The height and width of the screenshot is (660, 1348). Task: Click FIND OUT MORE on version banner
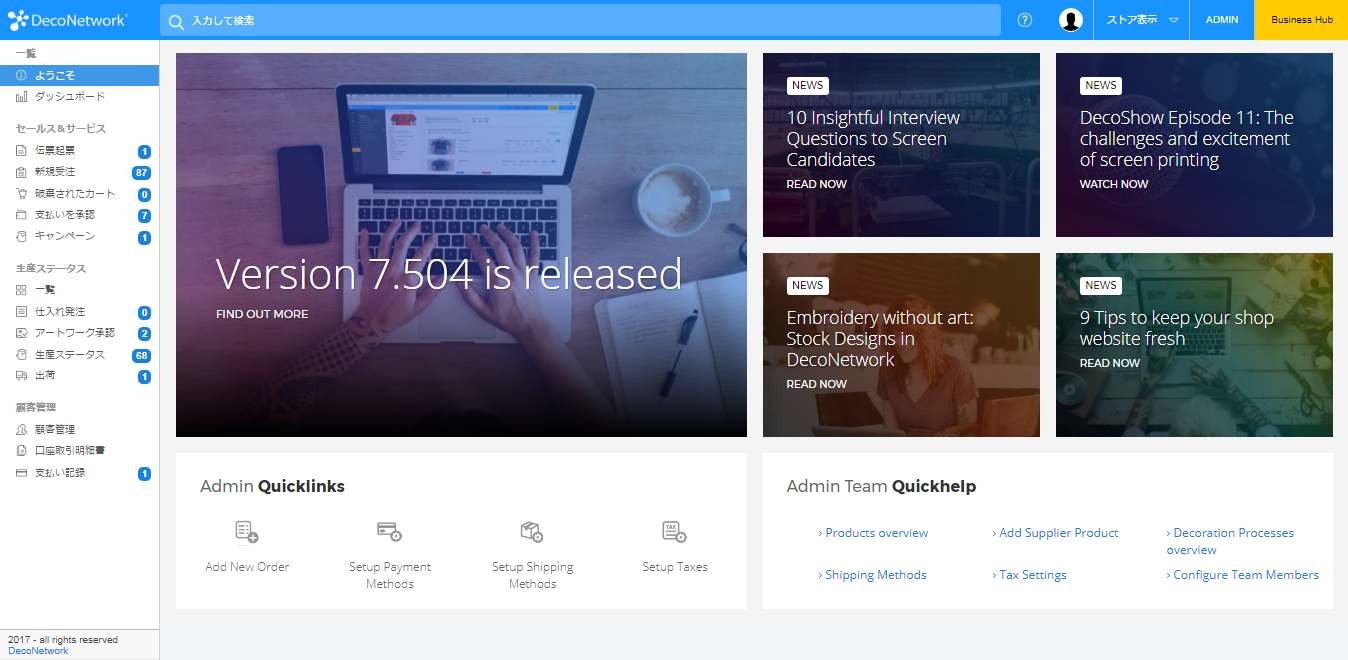pos(262,314)
